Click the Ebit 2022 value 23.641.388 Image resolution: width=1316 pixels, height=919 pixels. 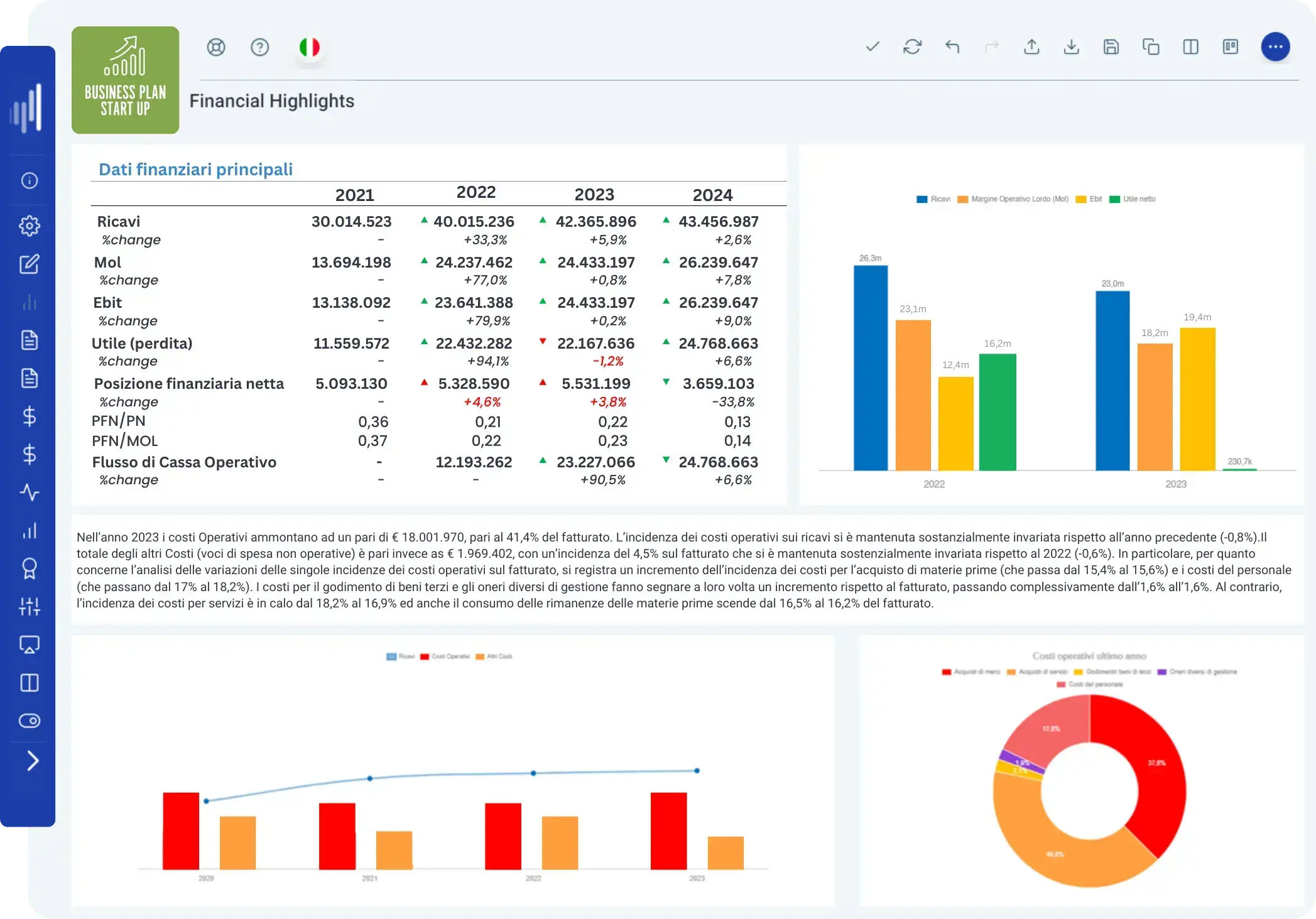click(474, 302)
